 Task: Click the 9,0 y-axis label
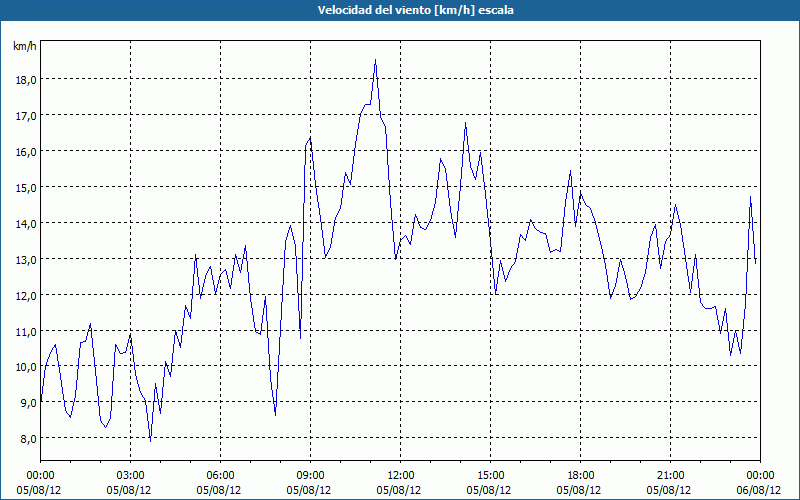(x=29, y=403)
